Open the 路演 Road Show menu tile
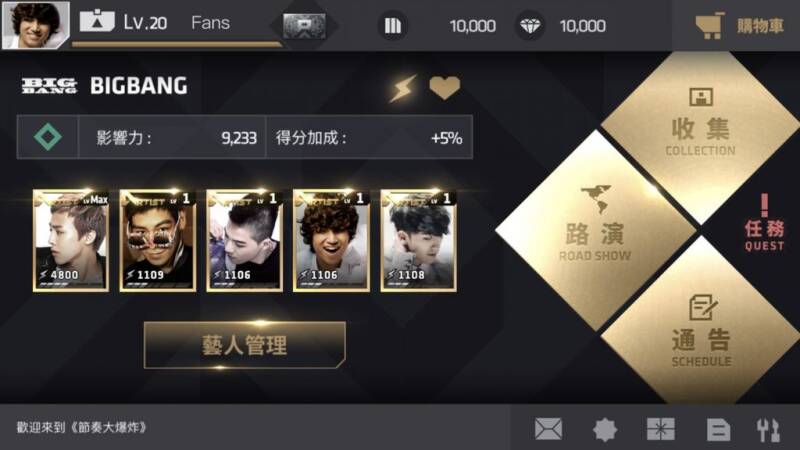The image size is (800, 450). [x=595, y=232]
